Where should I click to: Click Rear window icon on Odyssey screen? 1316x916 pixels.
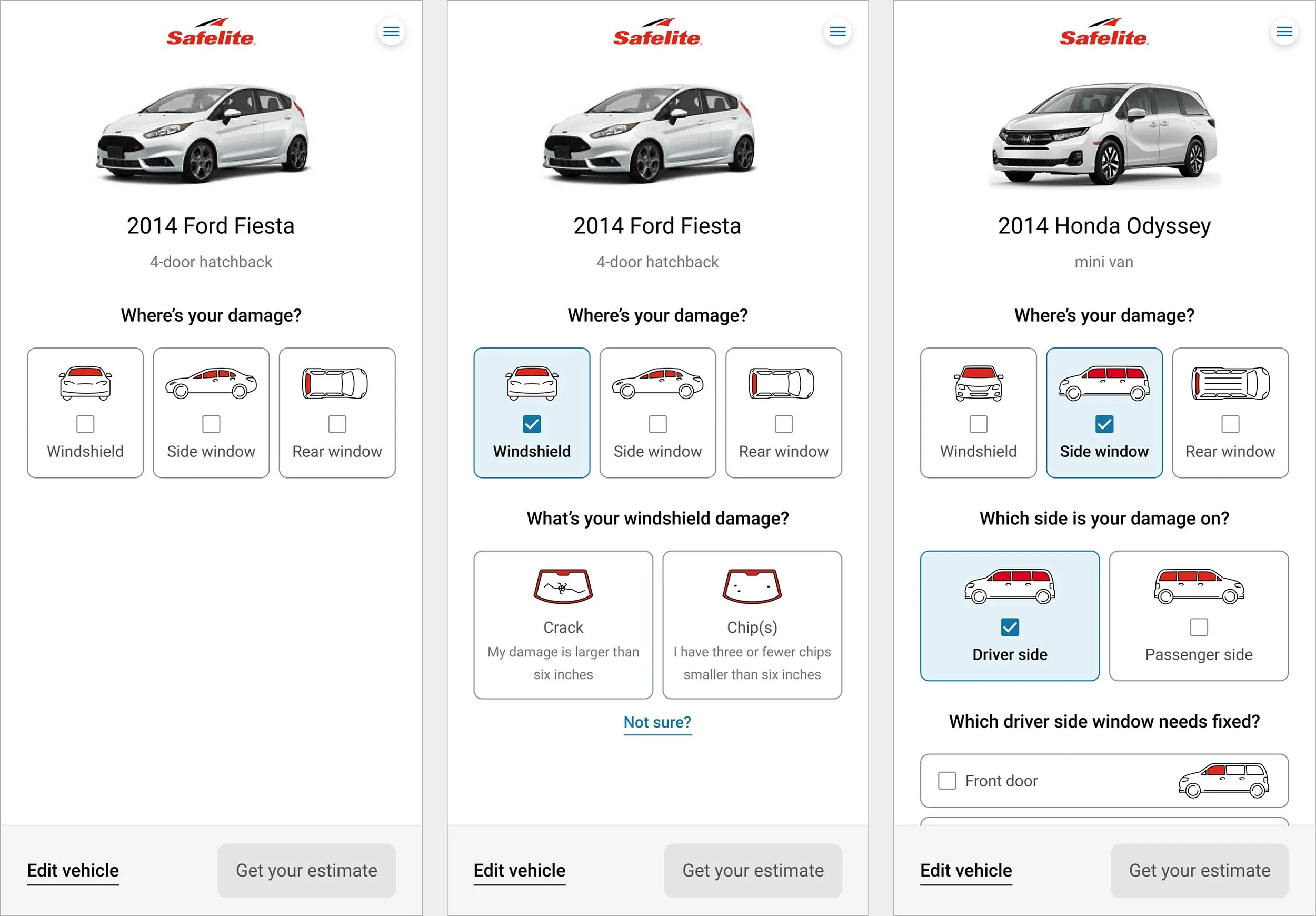click(1230, 383)
